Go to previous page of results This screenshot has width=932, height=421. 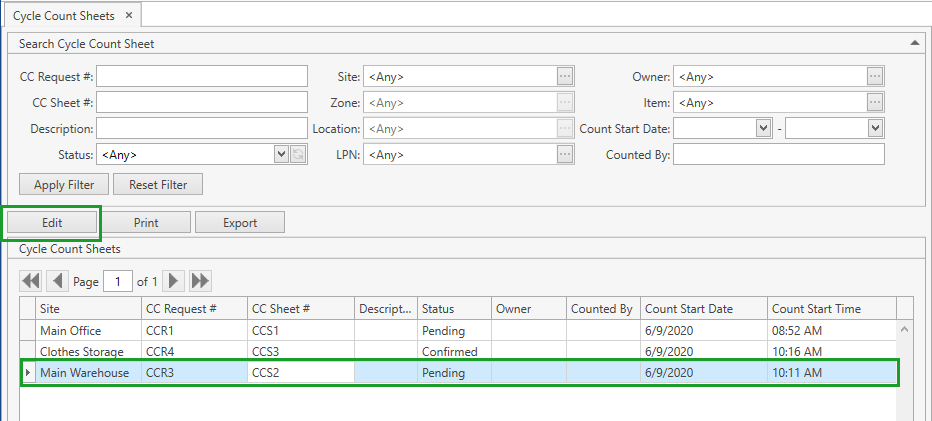57,281
